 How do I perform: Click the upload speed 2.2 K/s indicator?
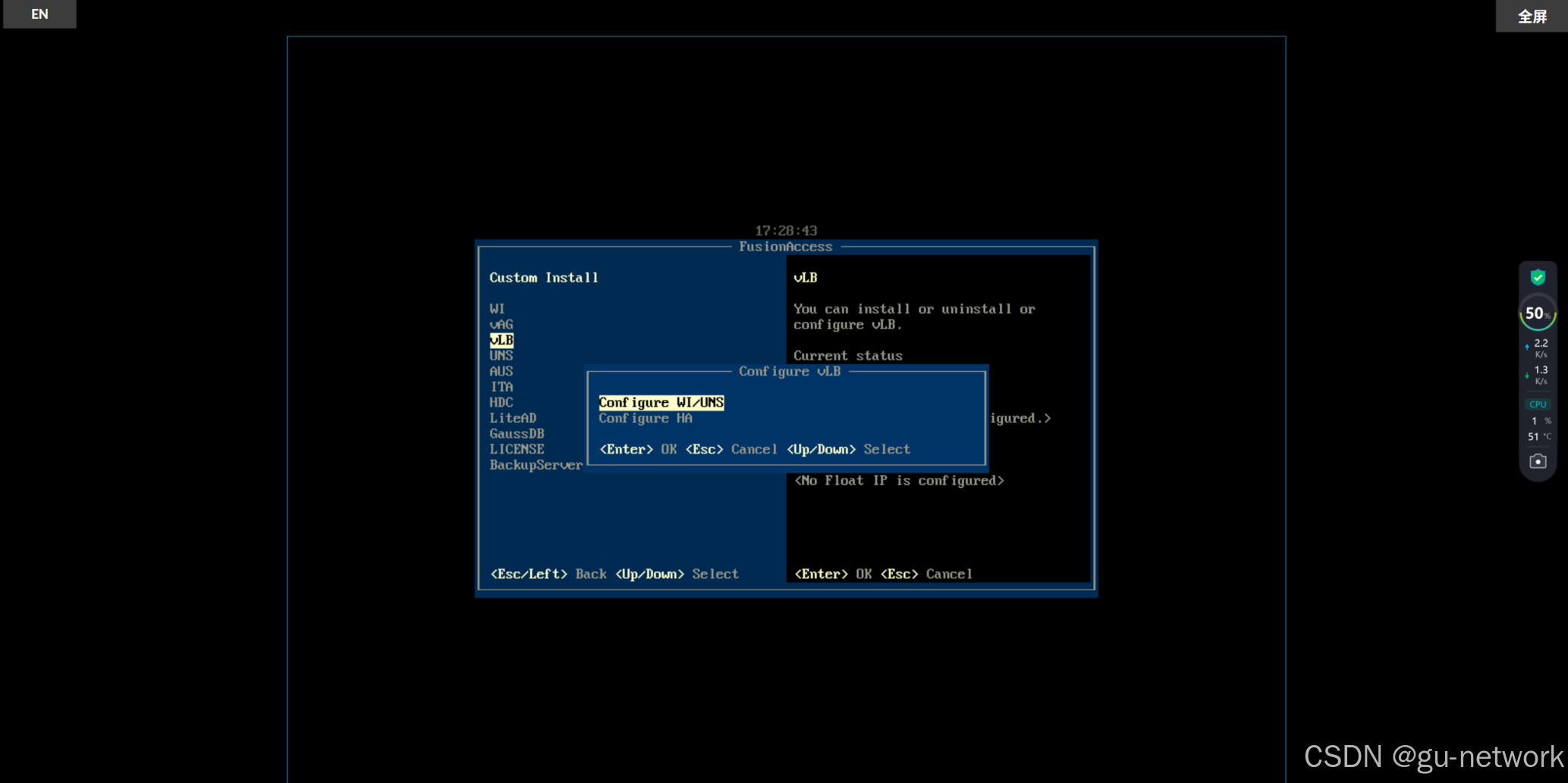click(1538, 348)
